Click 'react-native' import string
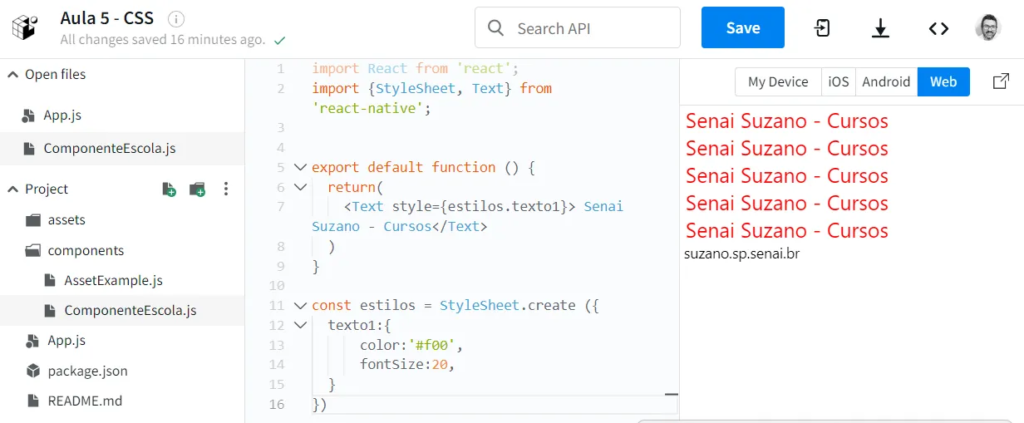 (x=368, y=108)
